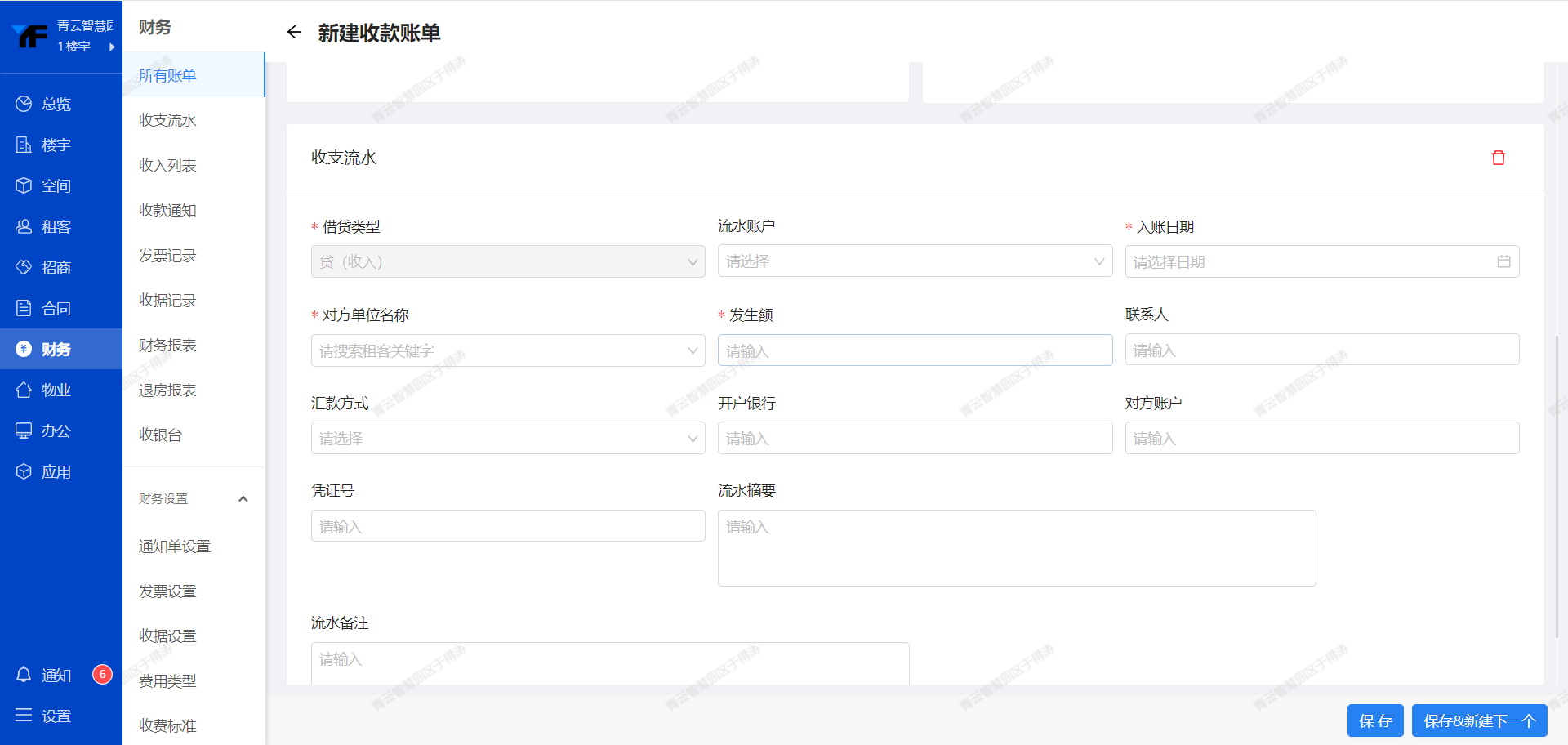Open the 通知 bell in sidebar
The height and width of the screenshot is (745, 1568).
(x=24, y=675)
